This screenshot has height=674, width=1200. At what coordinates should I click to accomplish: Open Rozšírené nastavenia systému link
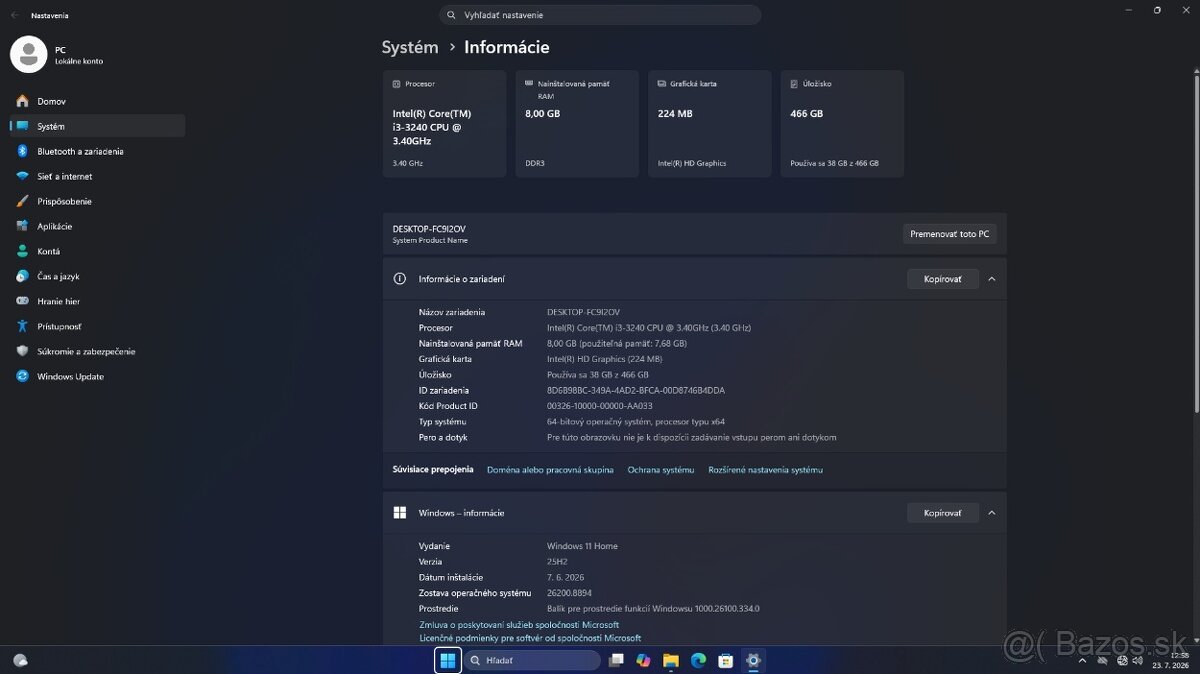766,470
